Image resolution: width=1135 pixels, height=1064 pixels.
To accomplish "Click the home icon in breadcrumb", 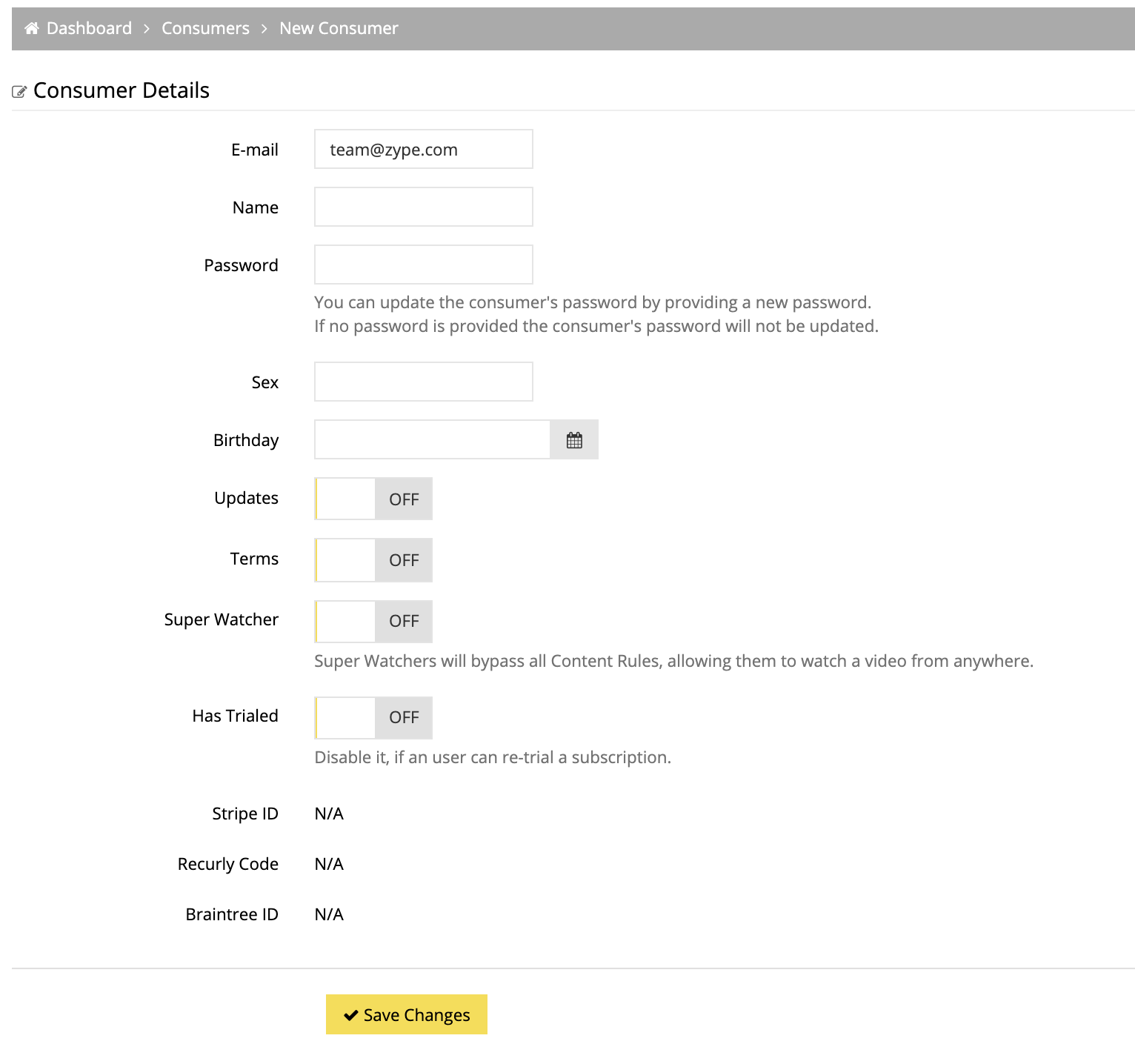I will [x=32, y=28].
